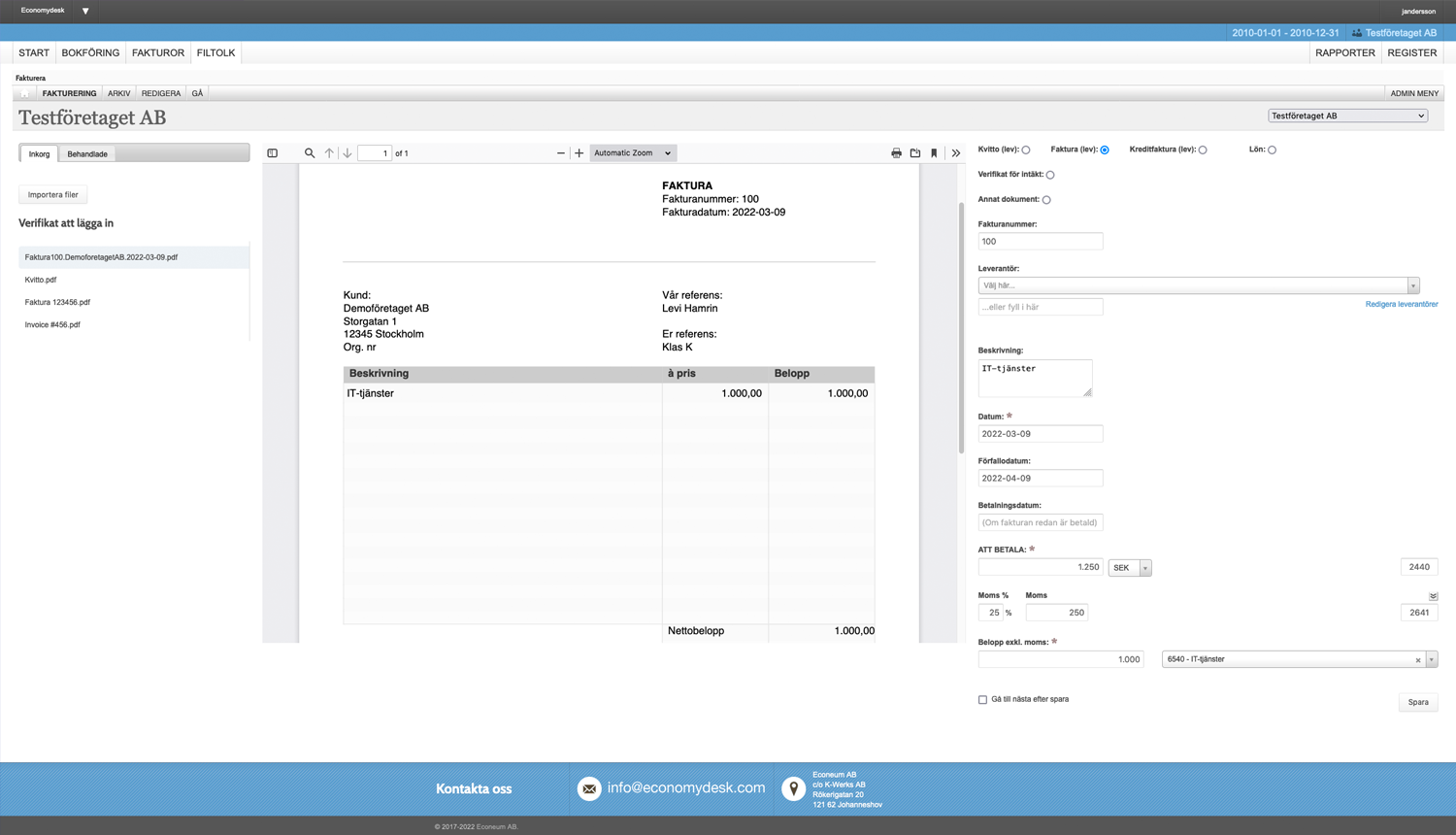The image size is (1456, 835).
Task: Click the PDF open file icon
Action: (x=915, y=153)
